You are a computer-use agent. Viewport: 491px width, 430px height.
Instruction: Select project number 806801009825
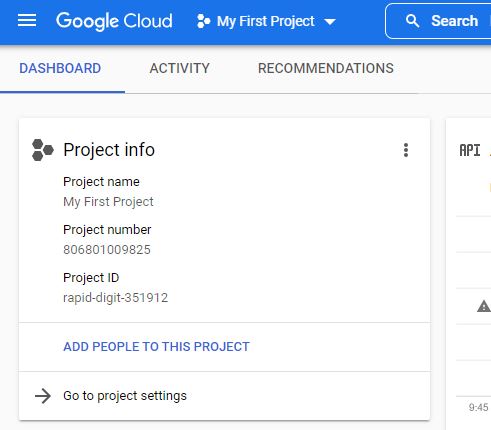tap(107, 250)
